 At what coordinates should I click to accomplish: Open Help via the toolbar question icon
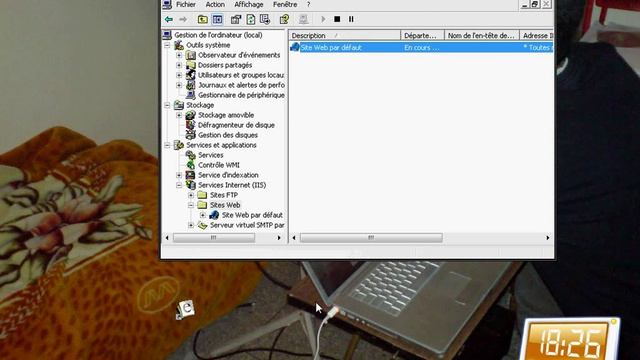point(284,19)
